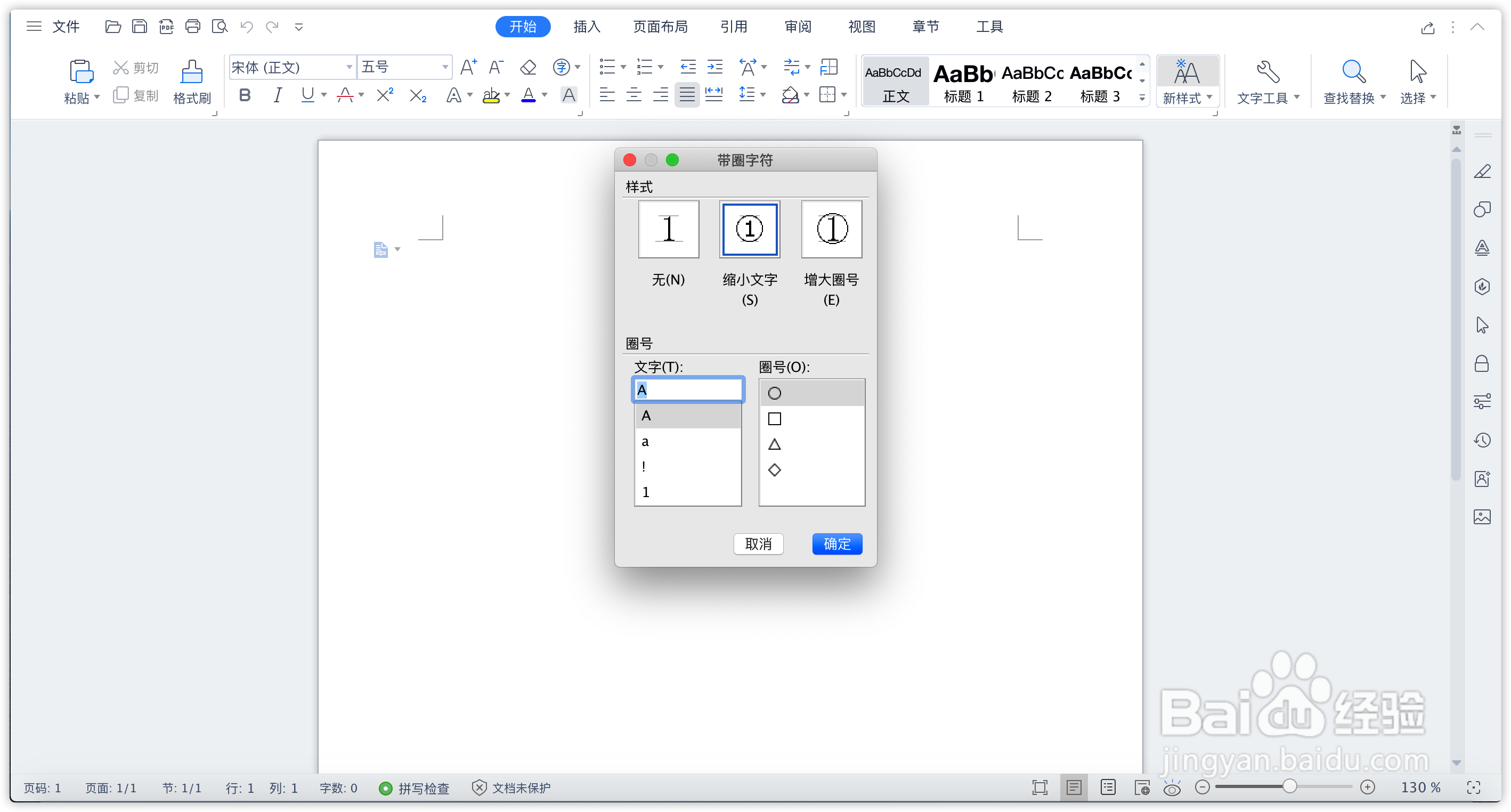Open the 新样式 dropdown arrow
Image resolution: width=1511 pixels, height=812 pixels.
coord(1209,98)
